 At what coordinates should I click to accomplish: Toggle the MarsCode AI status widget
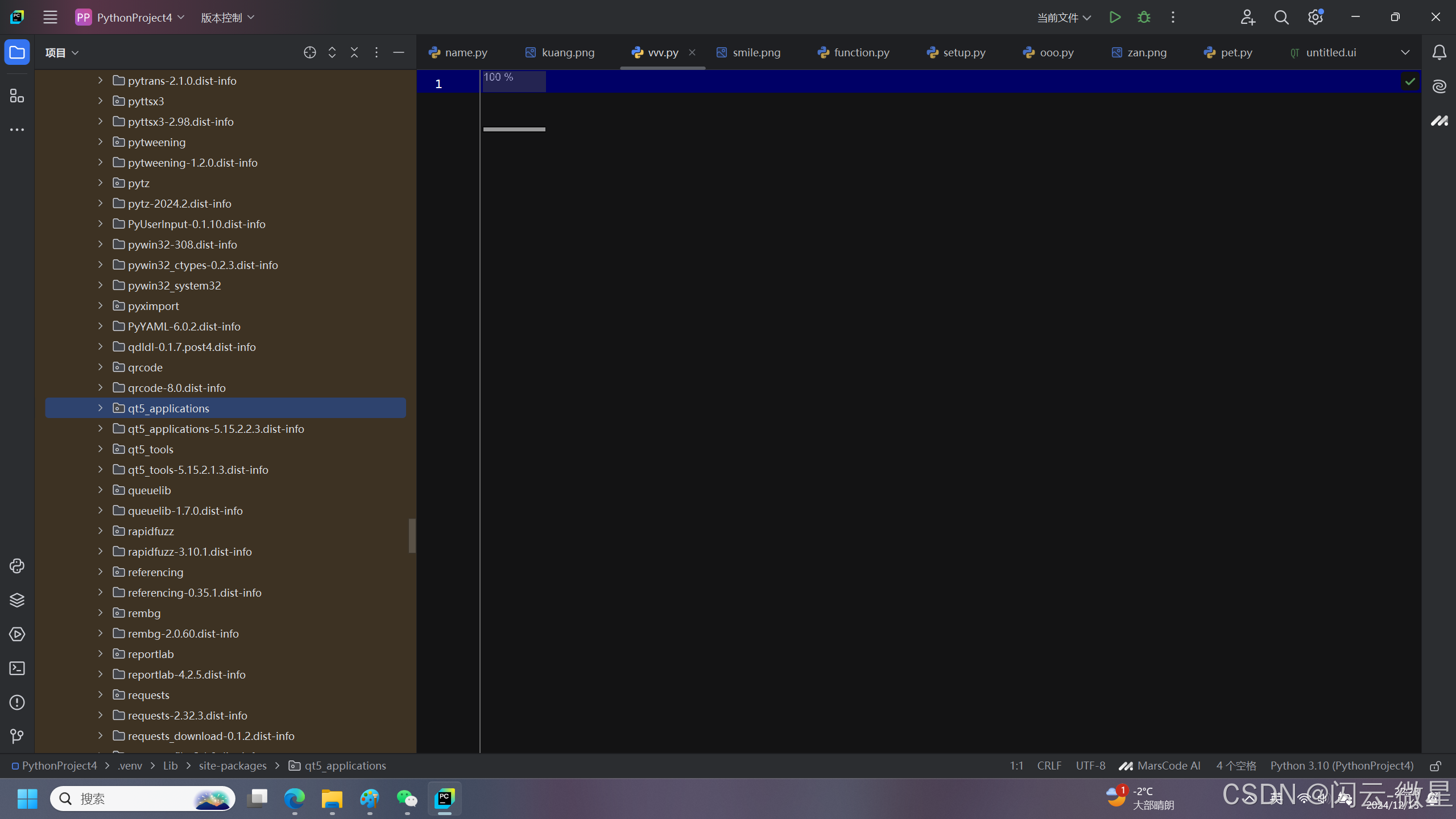tap(1159, 766)
